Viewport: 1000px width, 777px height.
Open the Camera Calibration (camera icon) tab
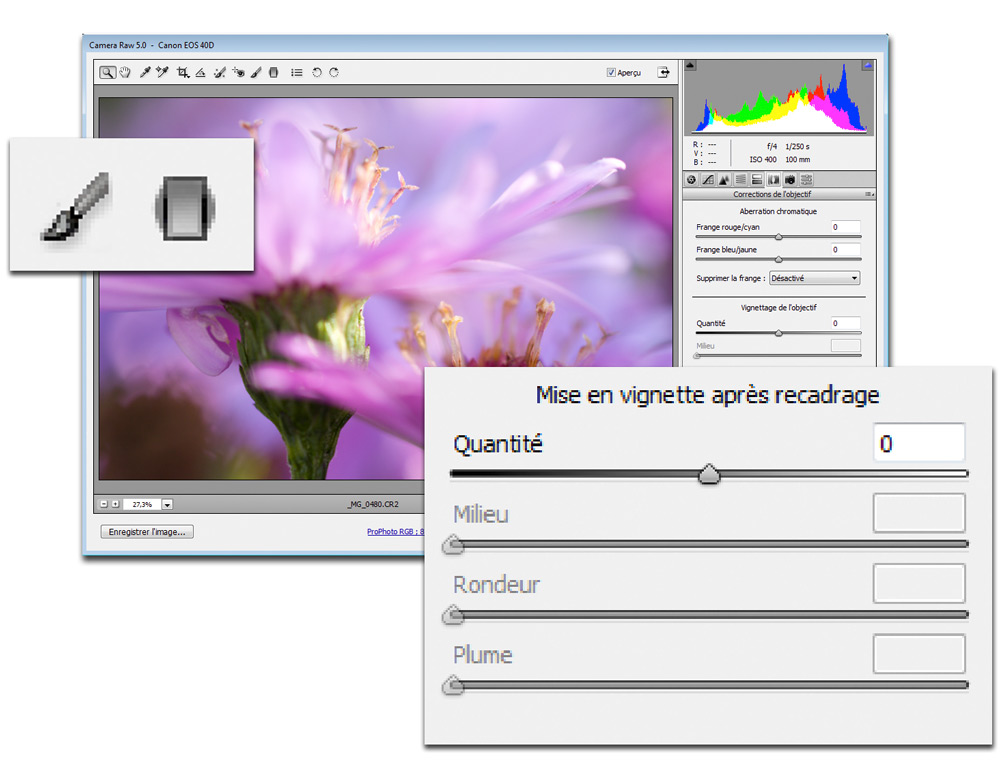pyautogui.click(x=790, y=180)
